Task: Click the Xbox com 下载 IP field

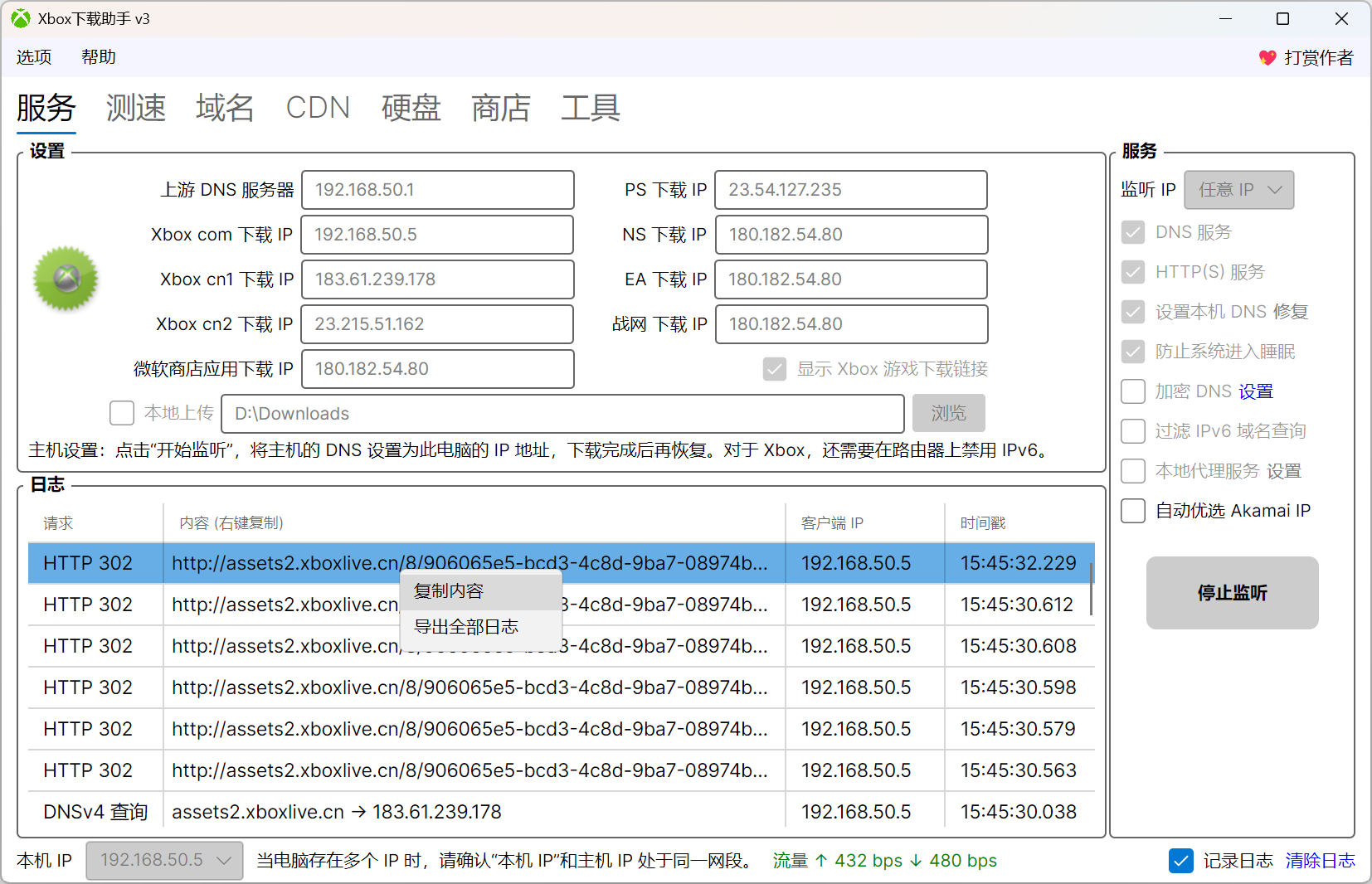Action: tap(438, 235)
